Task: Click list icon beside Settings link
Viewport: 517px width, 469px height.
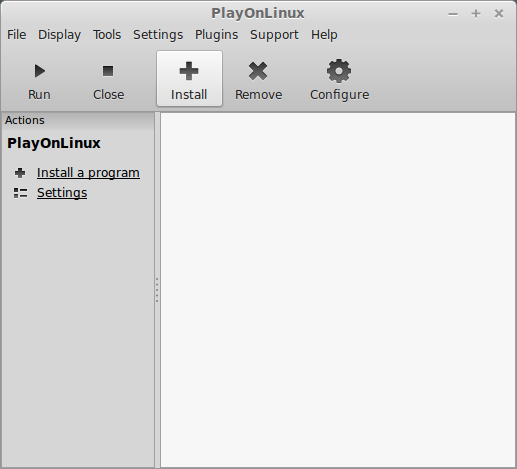Action: pos(20,193)
